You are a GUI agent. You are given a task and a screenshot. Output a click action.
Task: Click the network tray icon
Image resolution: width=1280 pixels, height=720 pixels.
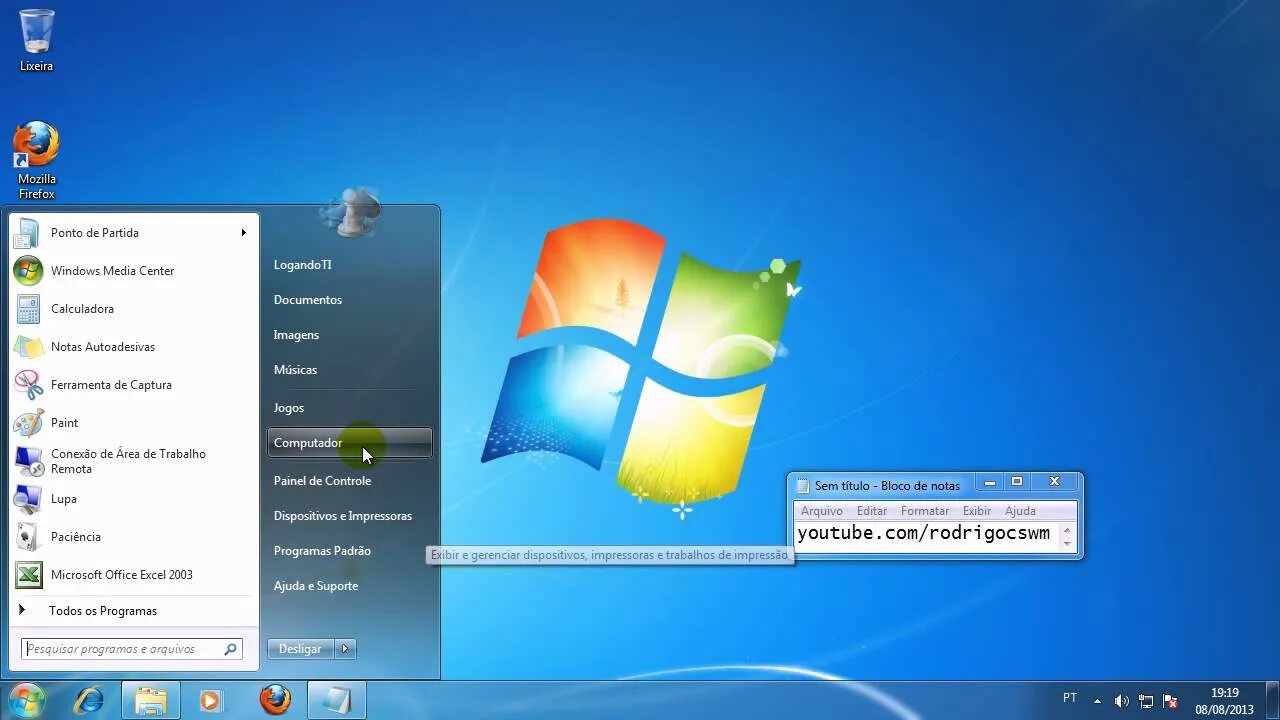1146,702
